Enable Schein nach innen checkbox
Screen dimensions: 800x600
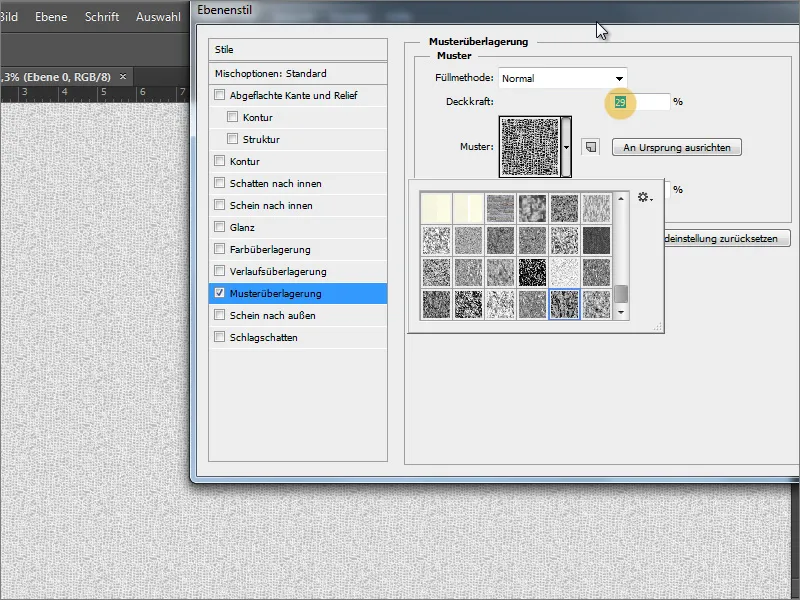pyautogui.click(x=219, y=205)
